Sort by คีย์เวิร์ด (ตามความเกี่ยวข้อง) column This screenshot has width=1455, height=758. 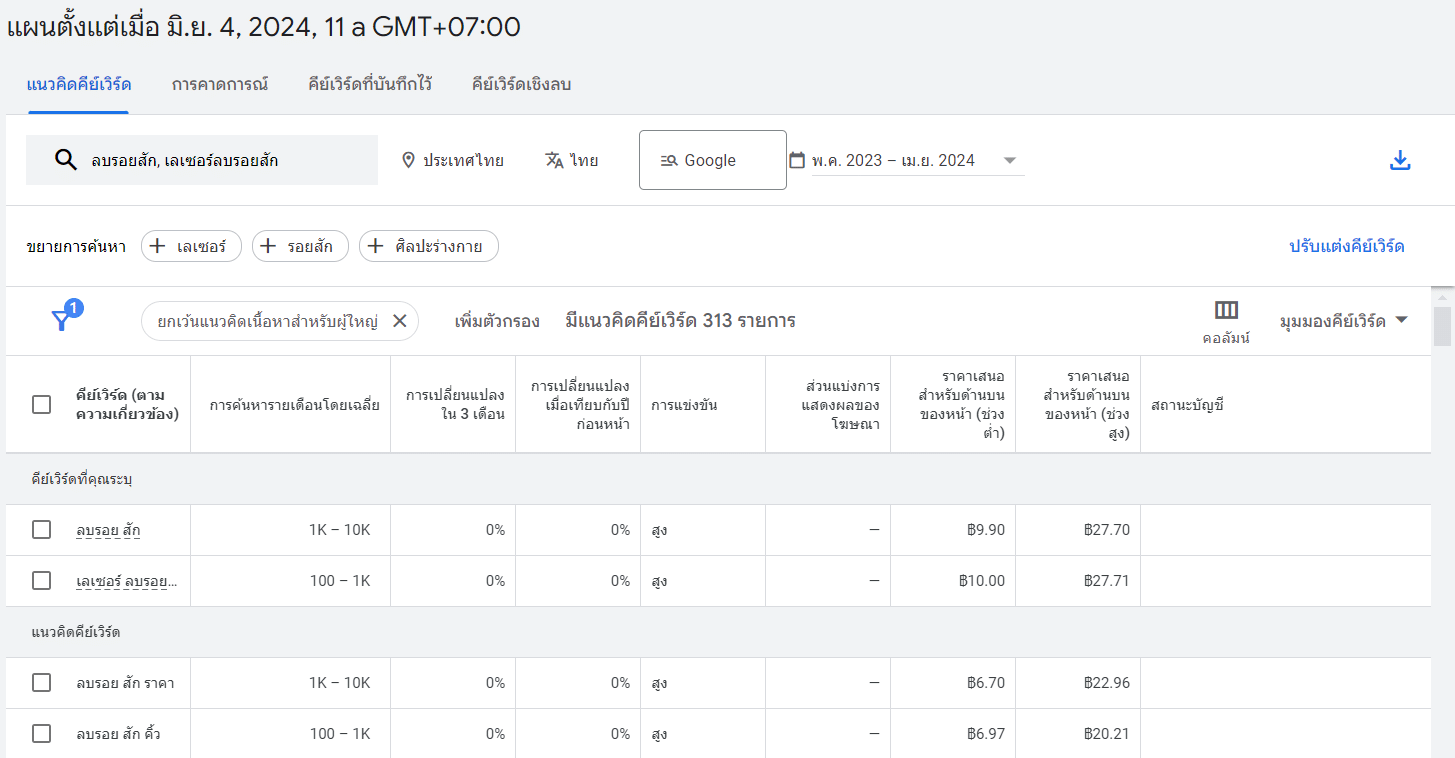coord(127,404)
